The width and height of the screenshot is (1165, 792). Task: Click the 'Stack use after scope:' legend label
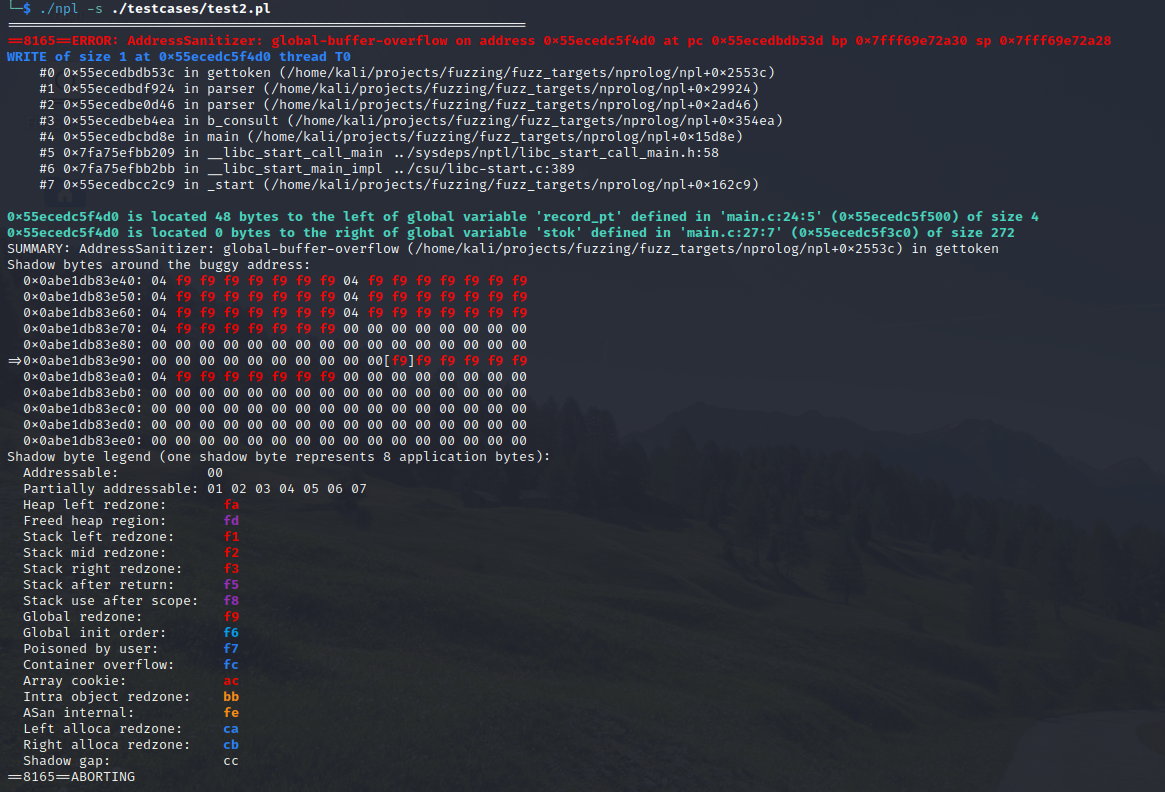coord(111,600)
